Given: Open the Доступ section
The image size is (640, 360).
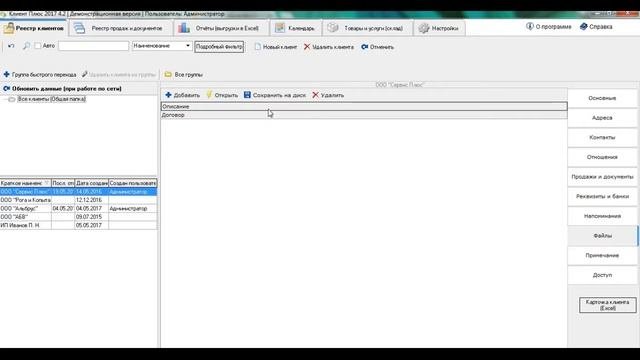Looking at the screenshot, I should [602, 275].
